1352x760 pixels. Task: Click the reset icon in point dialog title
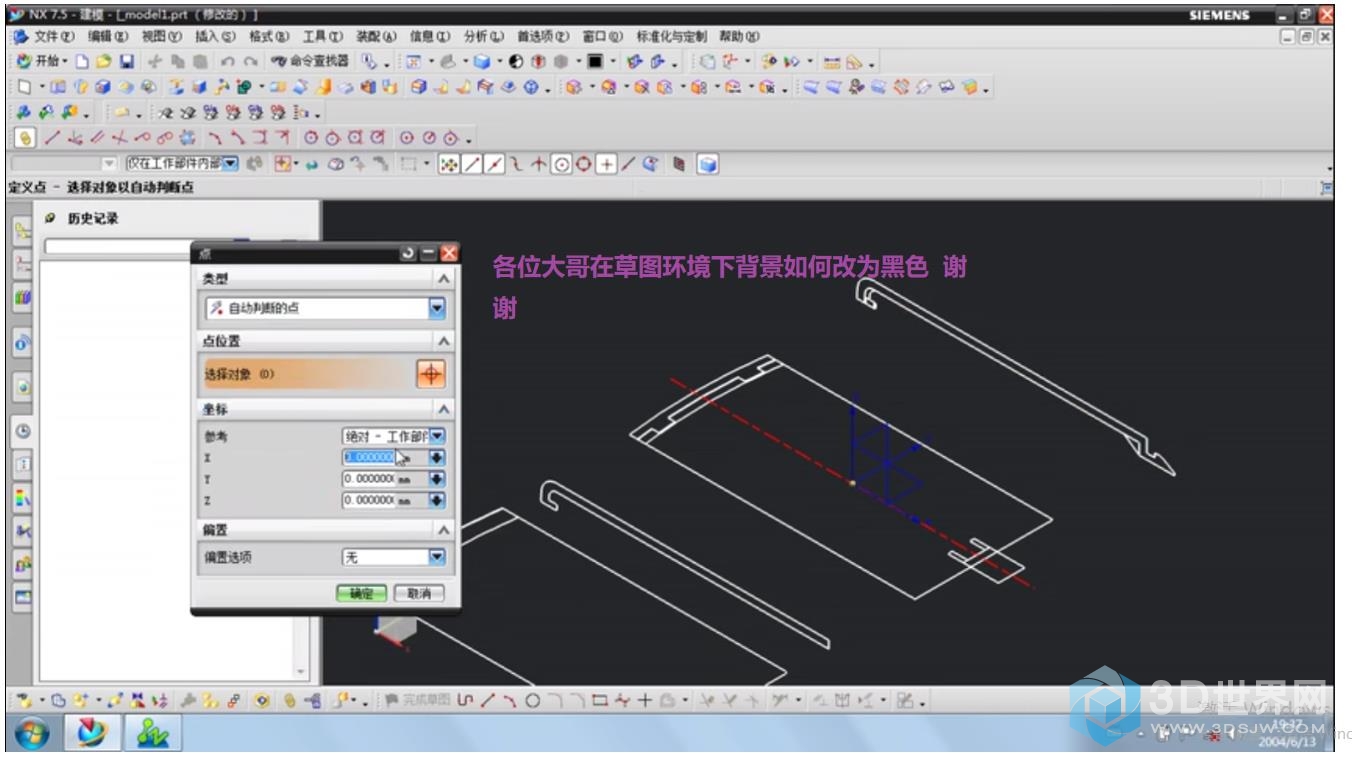point(408,254)
